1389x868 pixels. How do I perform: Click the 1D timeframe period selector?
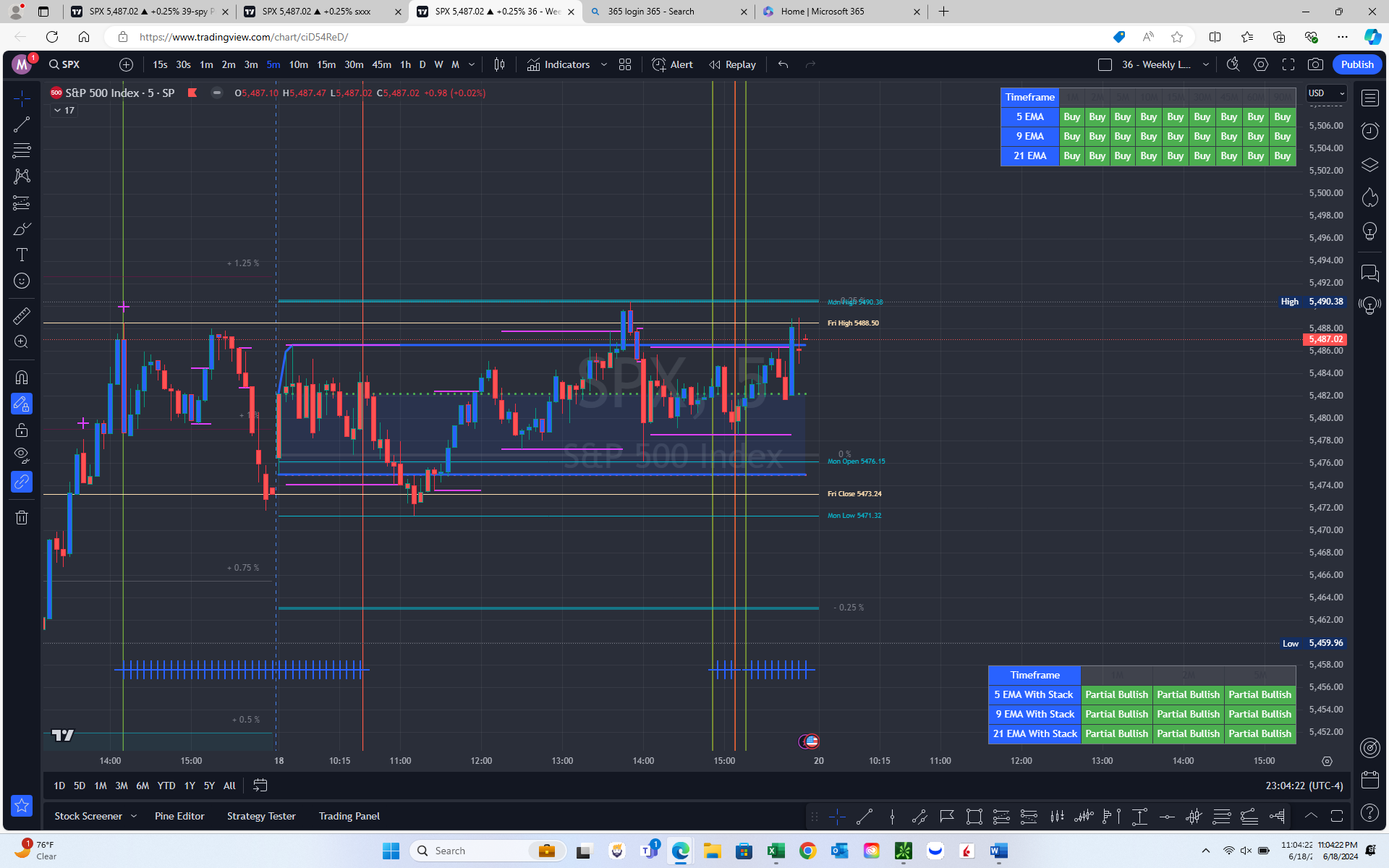pos(58,785)
